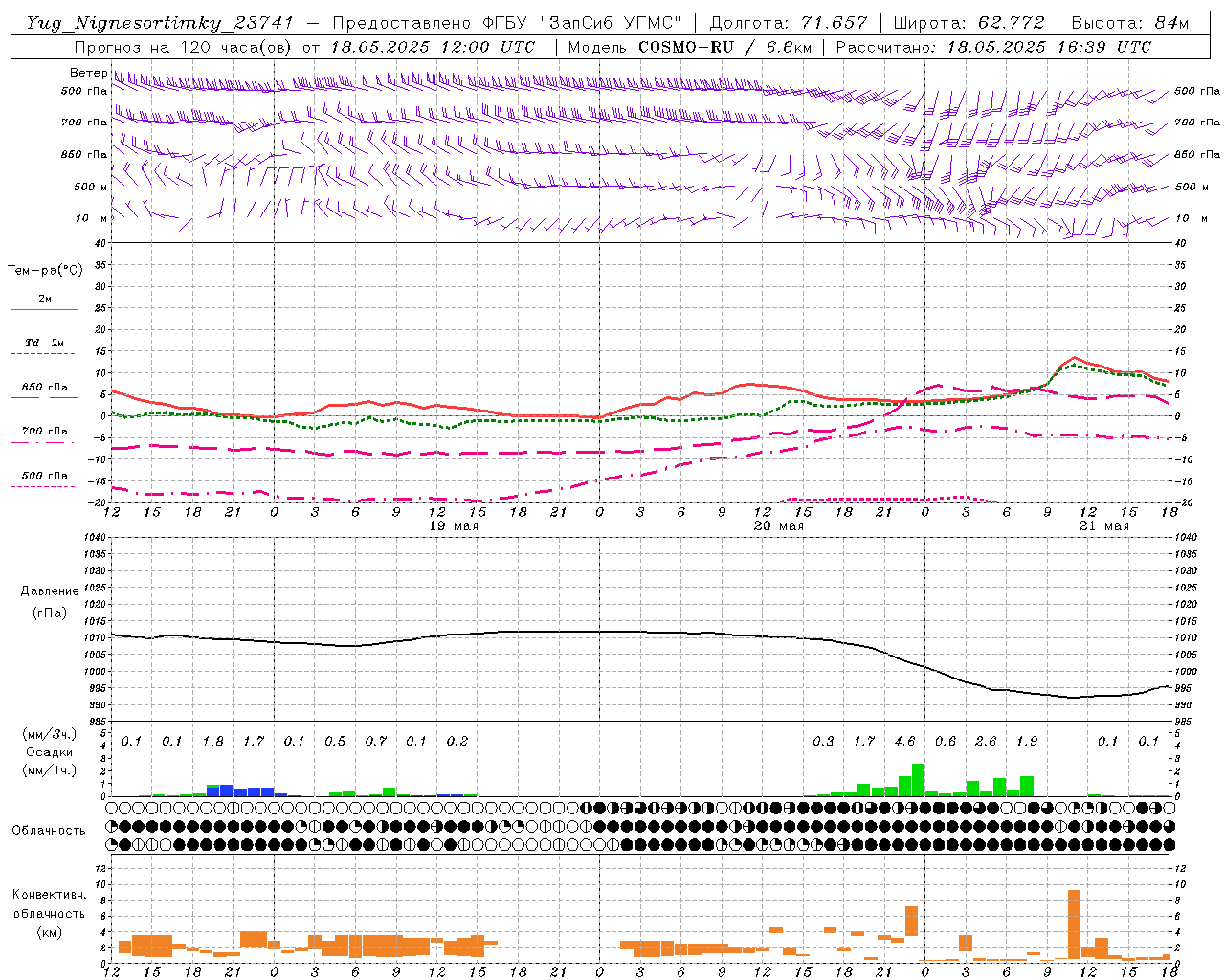The image size is (1225, 980).
Task: Click the Высота: 84м header field
Action: click(x=1129, y=23)
